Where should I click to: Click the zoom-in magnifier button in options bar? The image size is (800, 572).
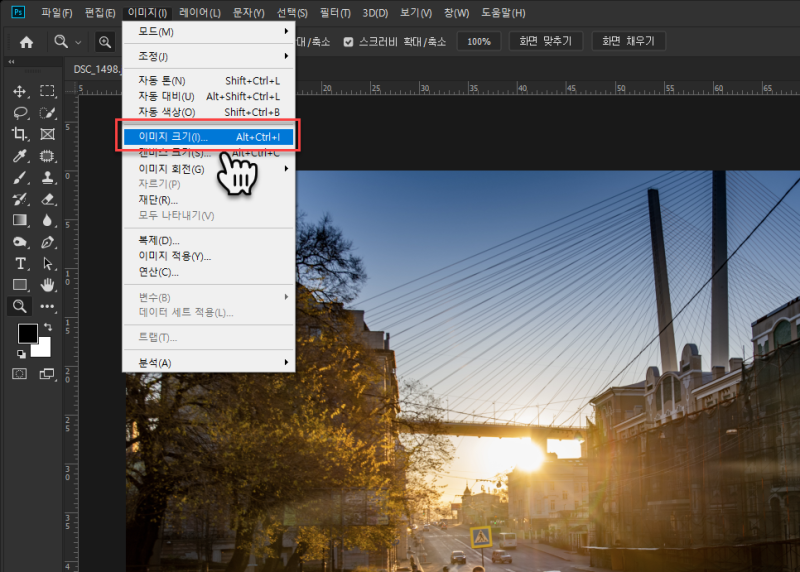pos(105,42)
